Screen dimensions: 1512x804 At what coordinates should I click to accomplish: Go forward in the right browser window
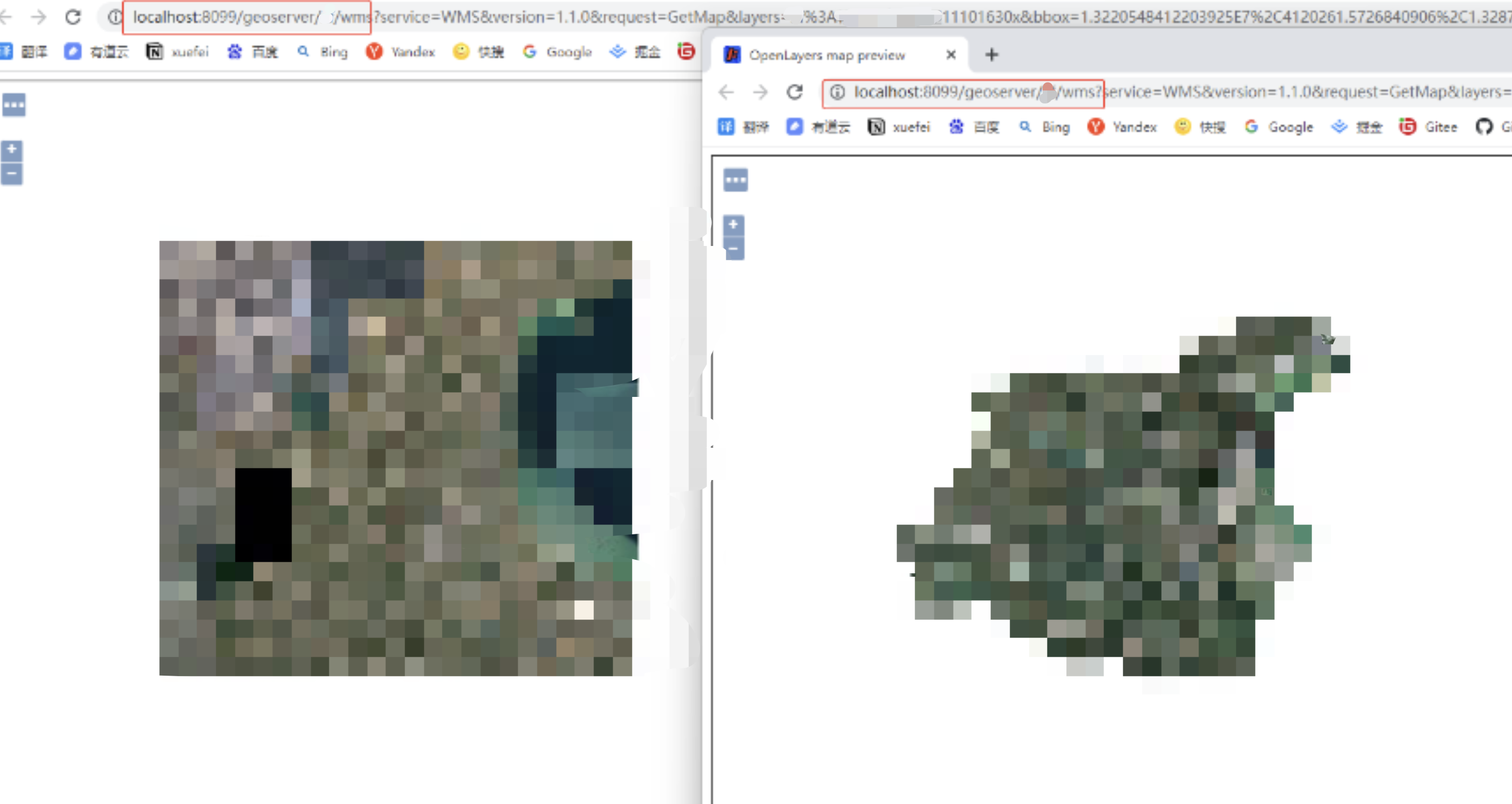coord(761,92)
